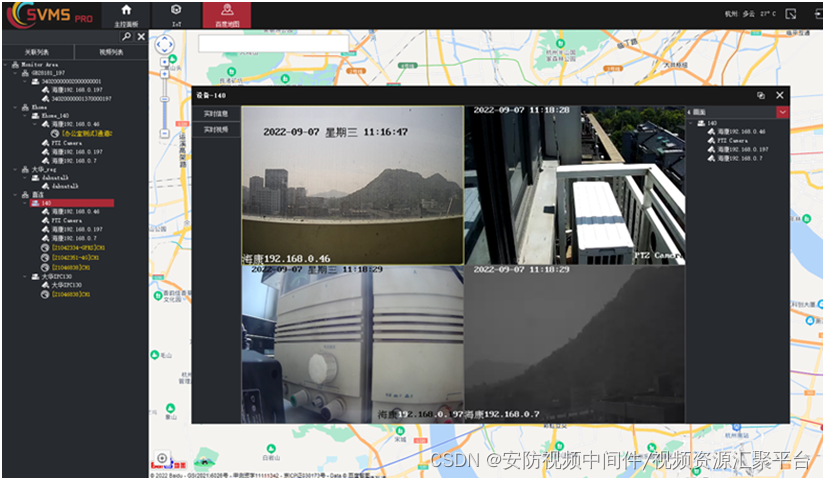This screenshot has width=825, height=480.
Task: Select camera 34020000001370000197
Action: tap(81, 98)
